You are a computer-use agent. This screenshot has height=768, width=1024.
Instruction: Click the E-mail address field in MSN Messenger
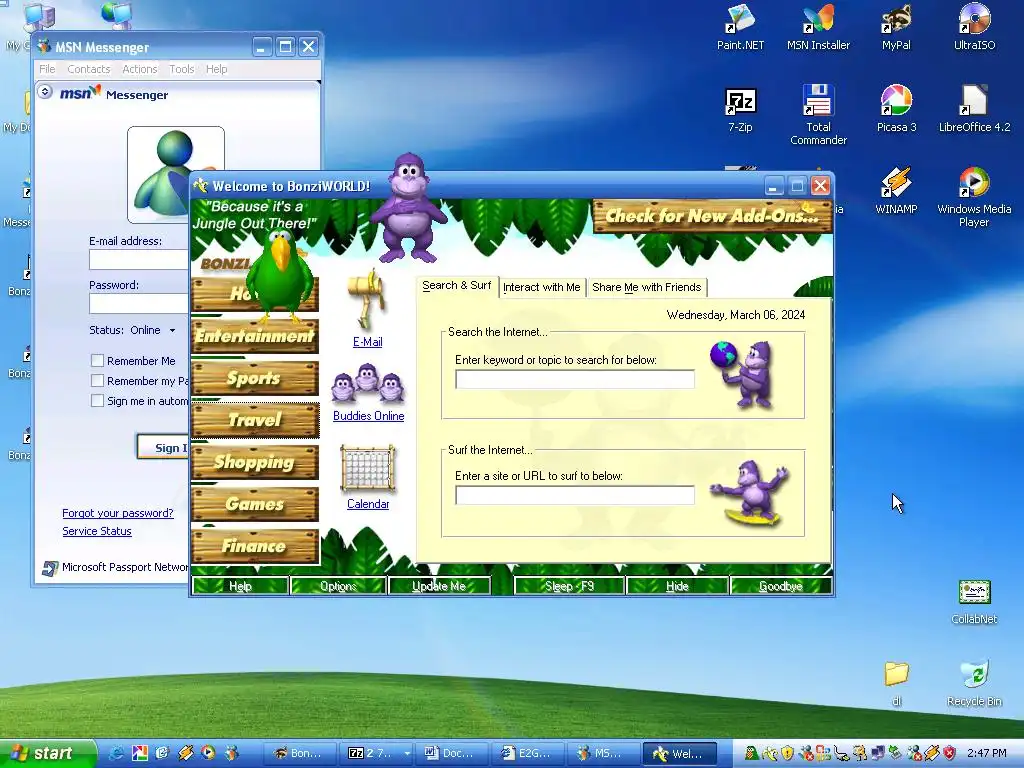139,260
